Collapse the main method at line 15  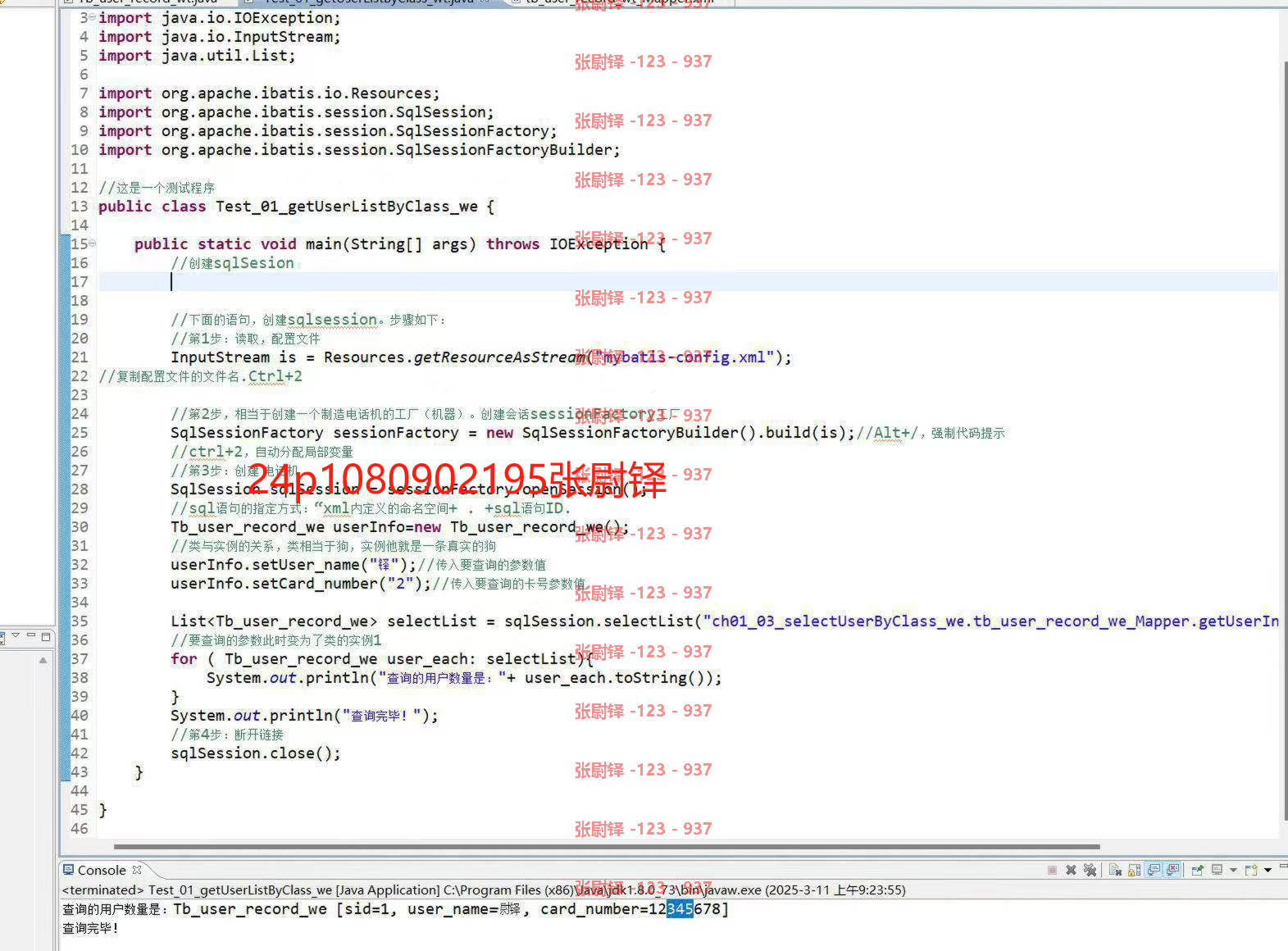click(92, 243)
